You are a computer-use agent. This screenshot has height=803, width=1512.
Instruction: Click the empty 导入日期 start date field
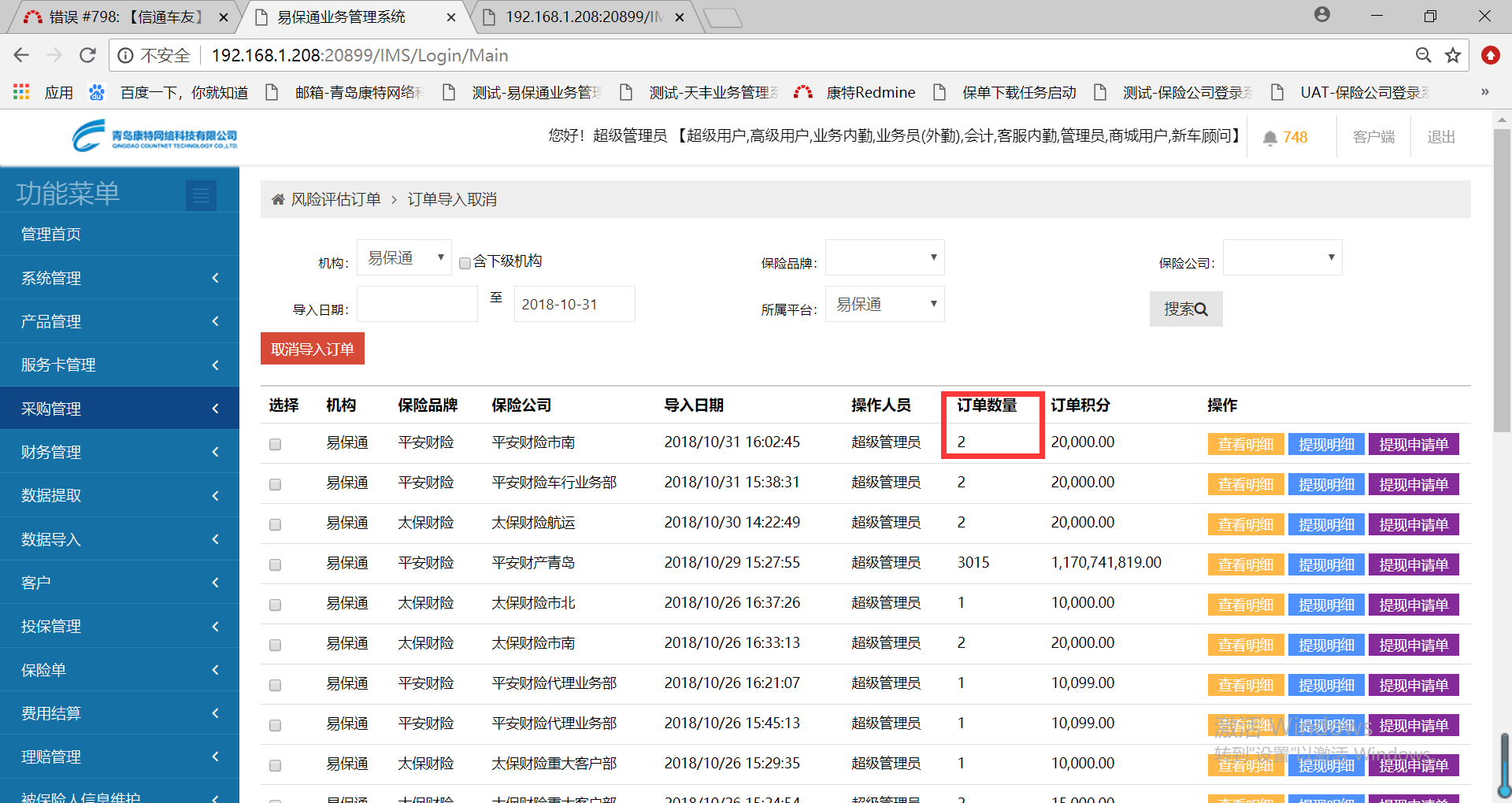pyautogui.click(x=417, y=305)
